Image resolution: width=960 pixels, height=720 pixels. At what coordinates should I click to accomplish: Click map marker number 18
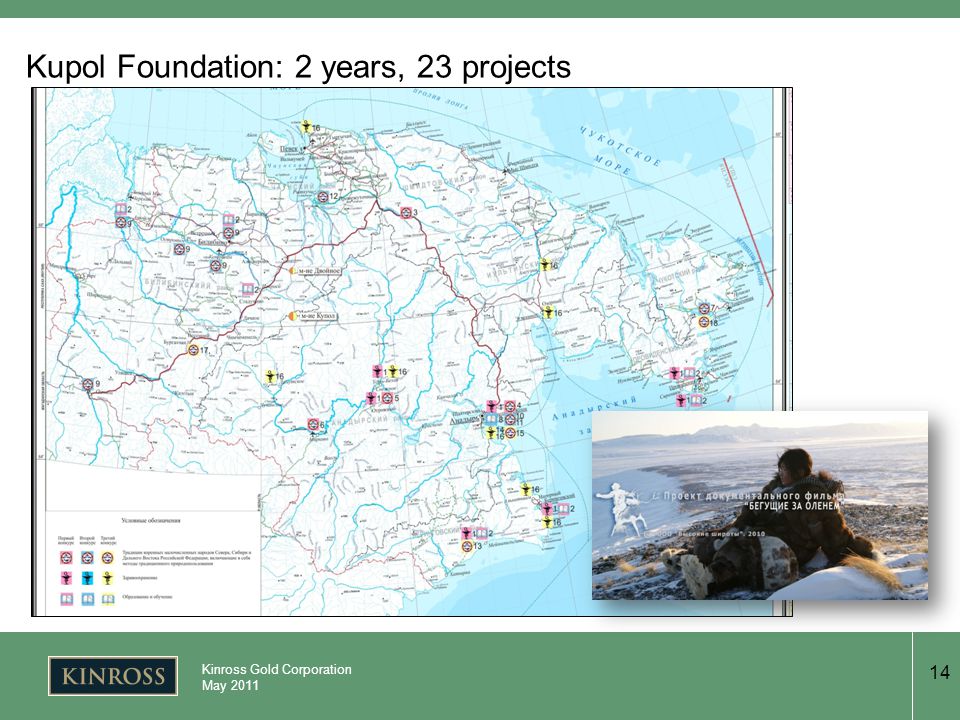pos(704,321)
